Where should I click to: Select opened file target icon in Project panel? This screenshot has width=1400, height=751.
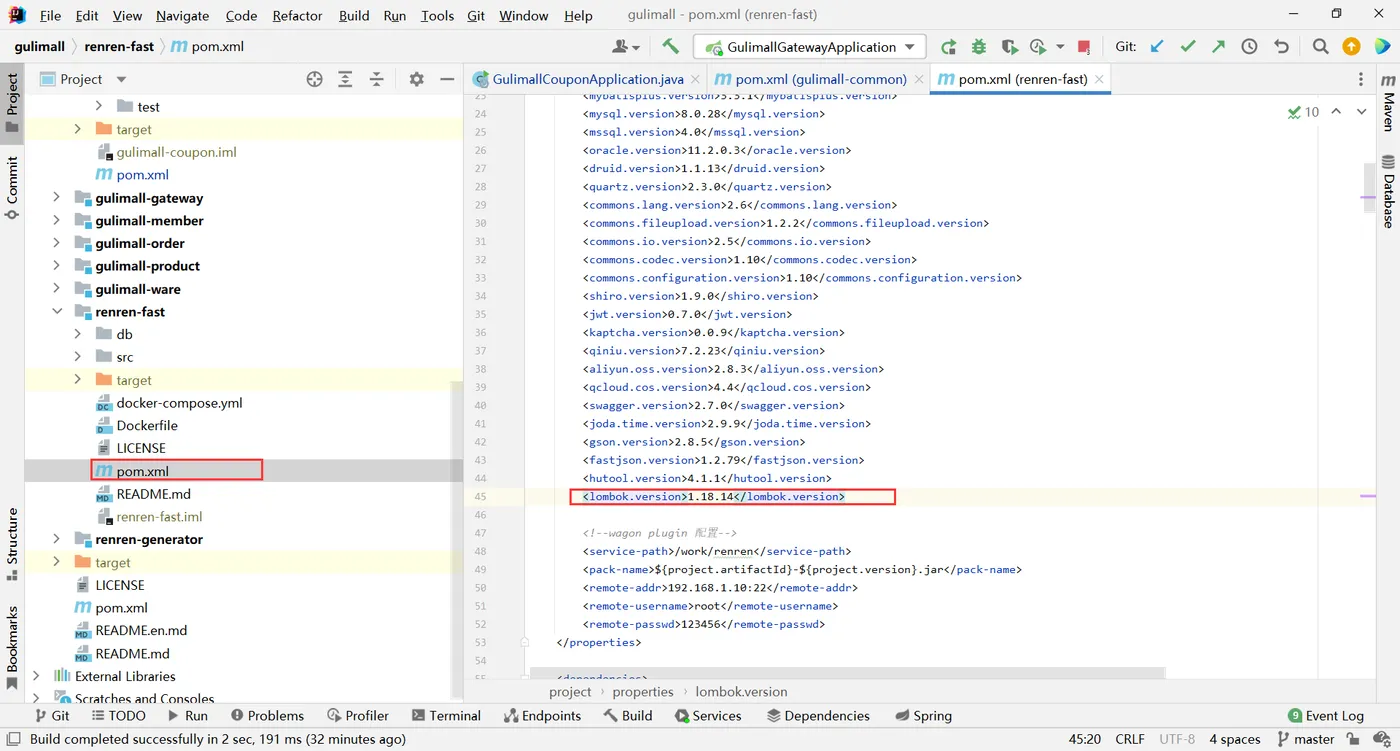click(x=314, y=79)
